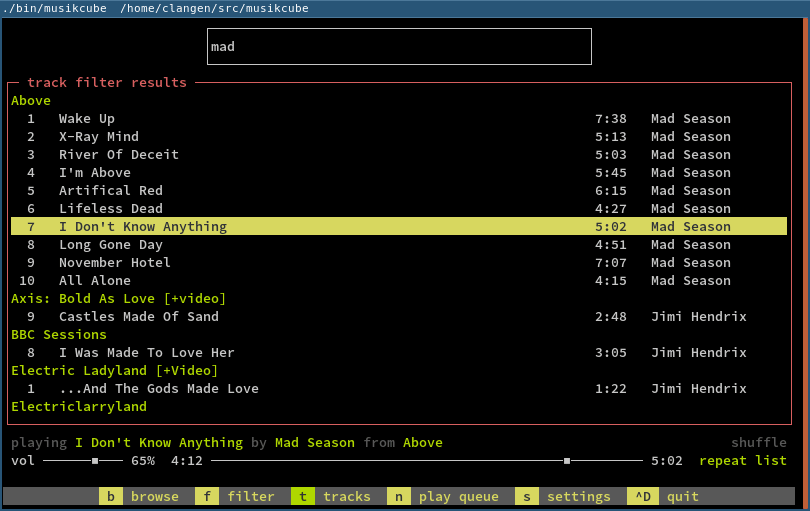Select track "River Of Deceit"
This screenshot has height=511, width=810.
pos(399,155)
